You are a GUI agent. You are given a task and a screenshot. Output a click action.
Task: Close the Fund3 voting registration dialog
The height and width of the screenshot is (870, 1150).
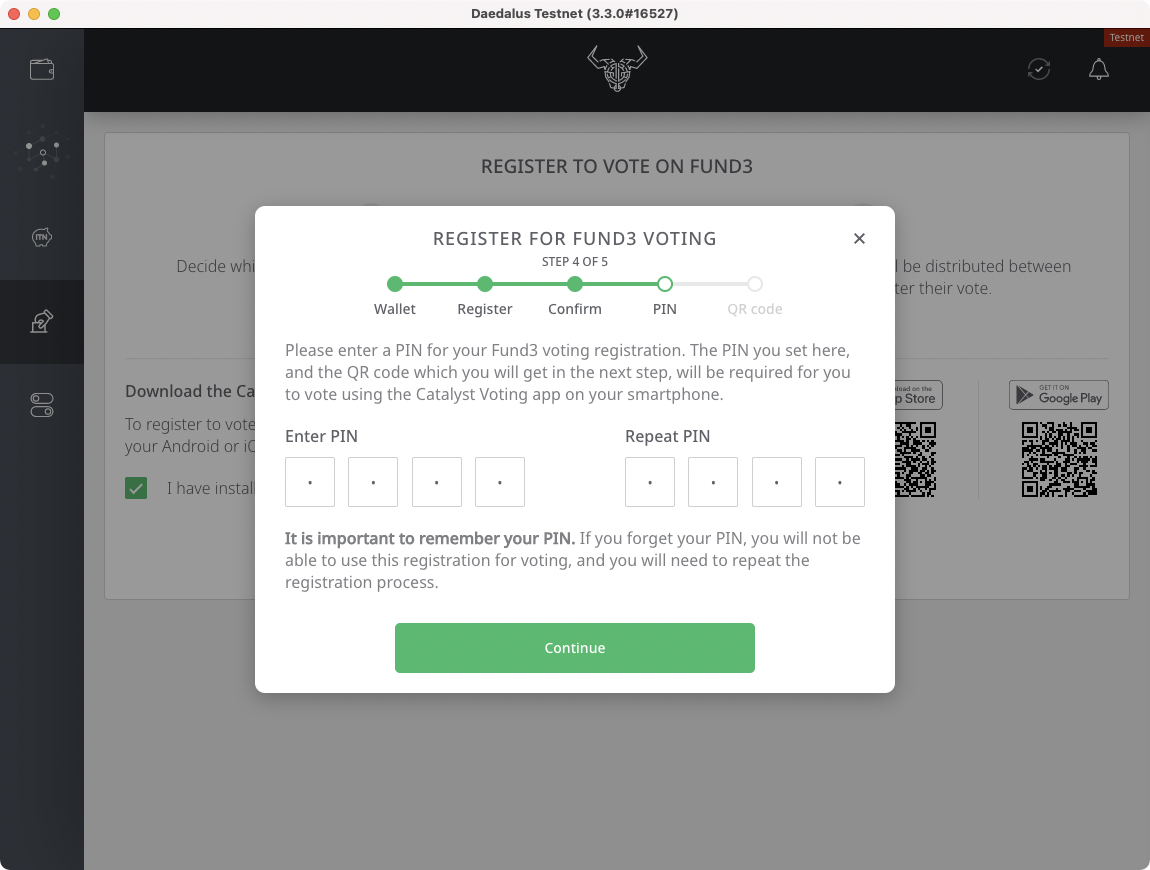[x=860, y=238]
